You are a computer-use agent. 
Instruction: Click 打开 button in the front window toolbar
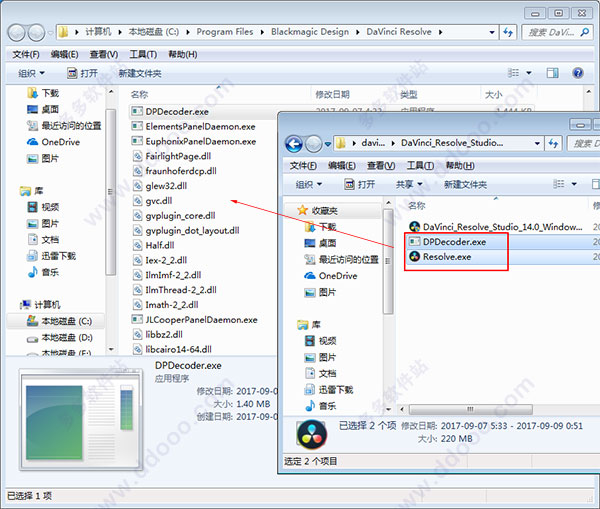pos(360,185)
